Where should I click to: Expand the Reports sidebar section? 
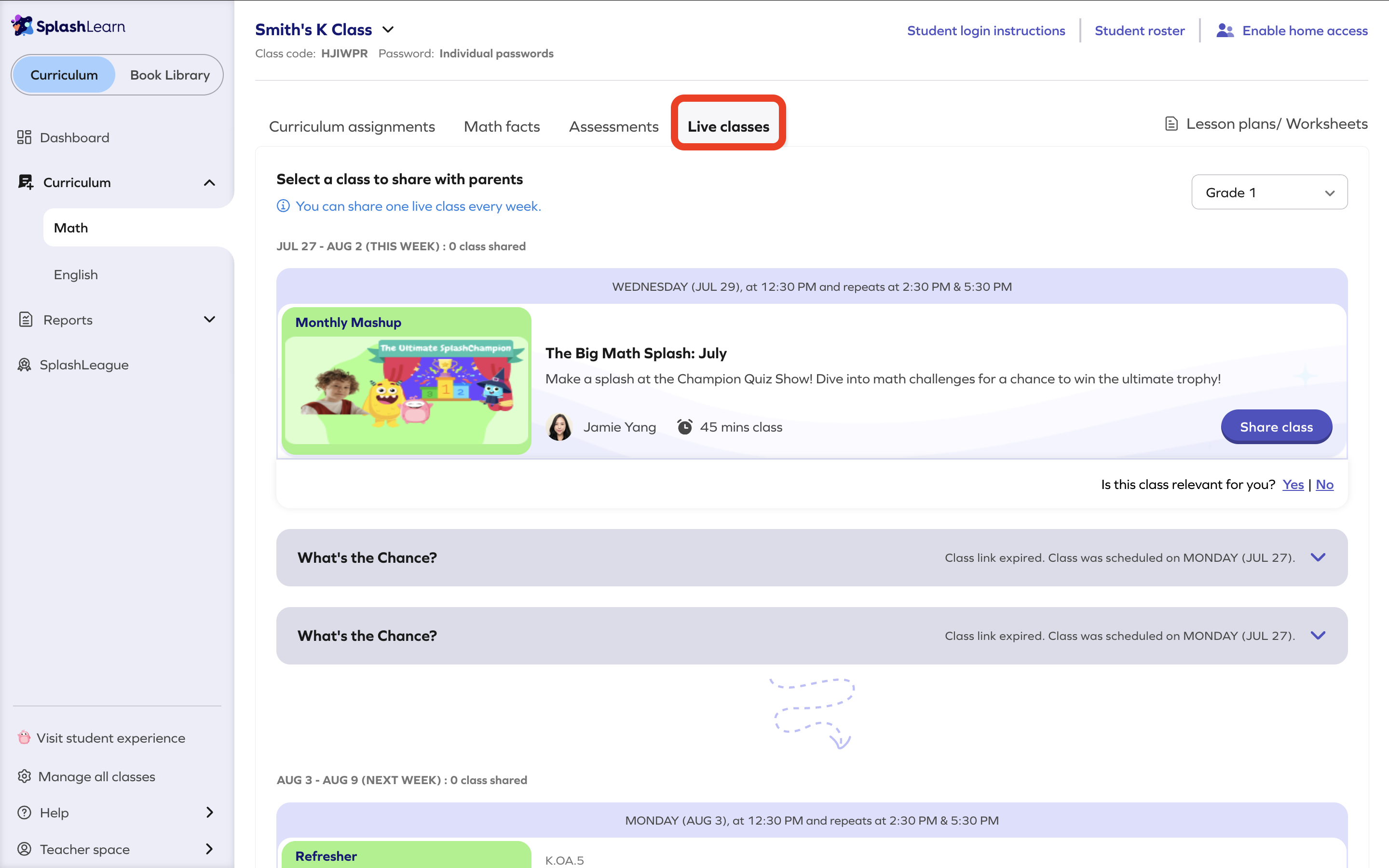(209, 319)
